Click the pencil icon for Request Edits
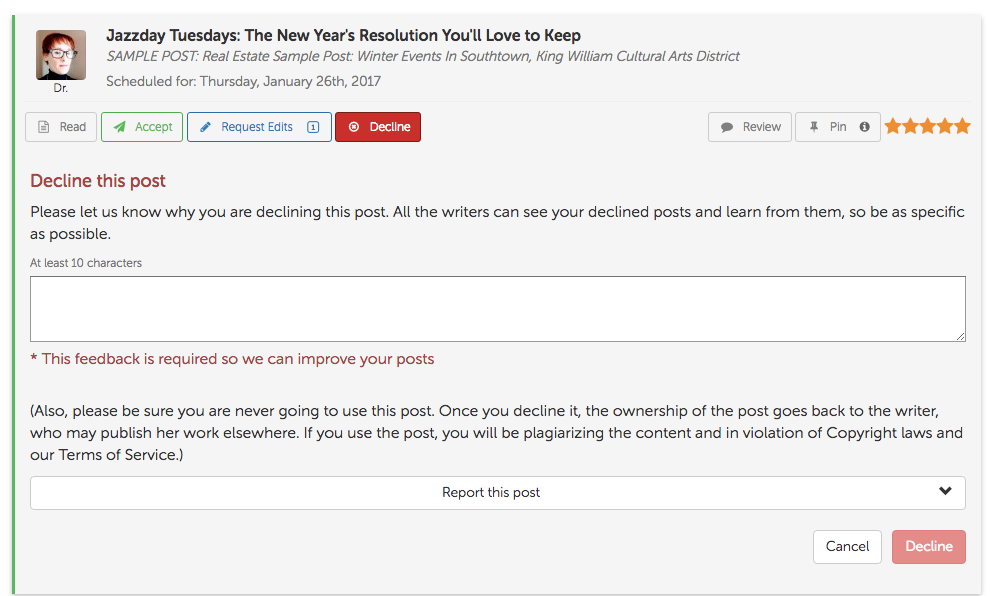Image resolution: width=991 pixels, height=596 pixels. (x=205, y=127)
